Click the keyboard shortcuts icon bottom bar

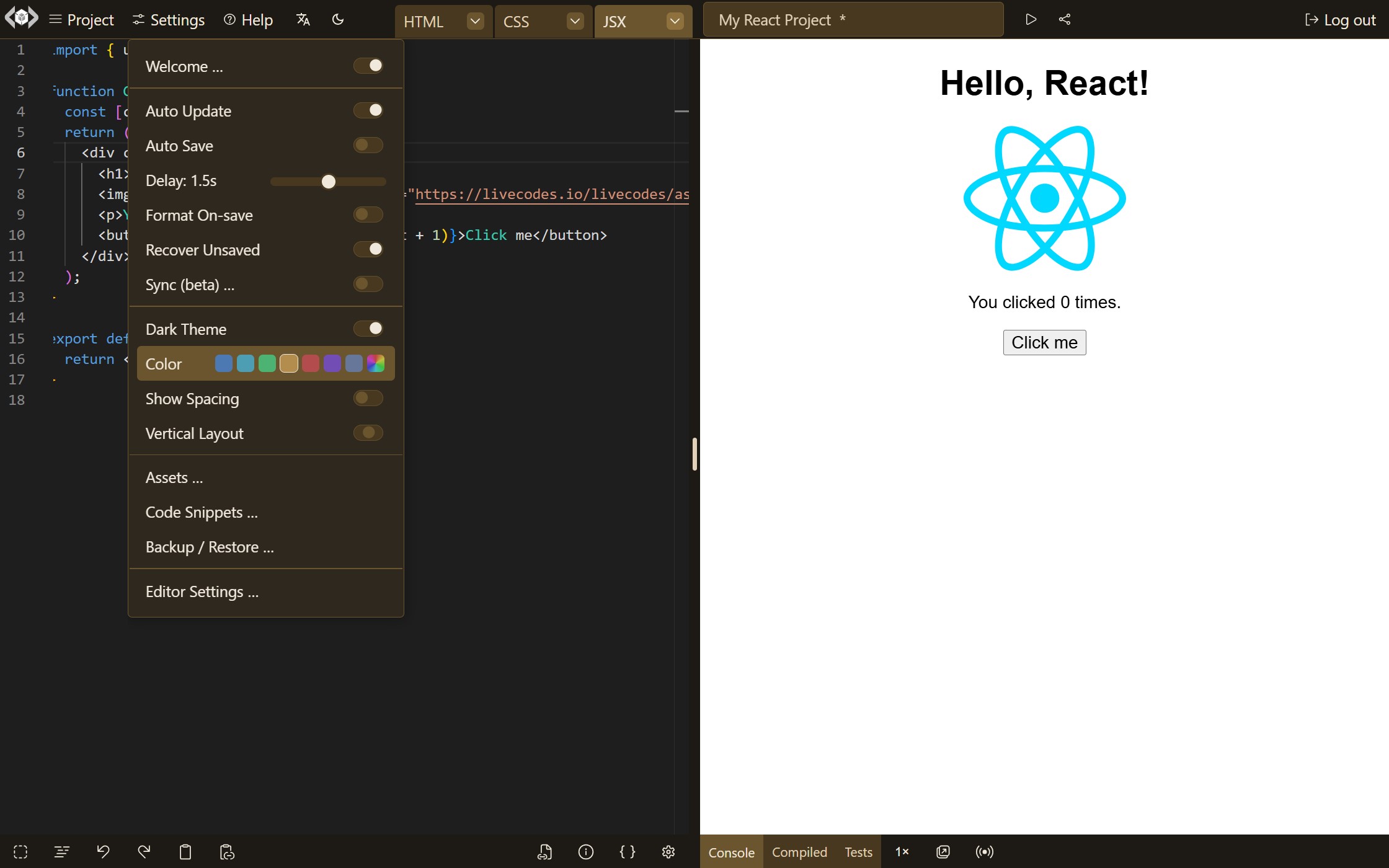[627, 851]
